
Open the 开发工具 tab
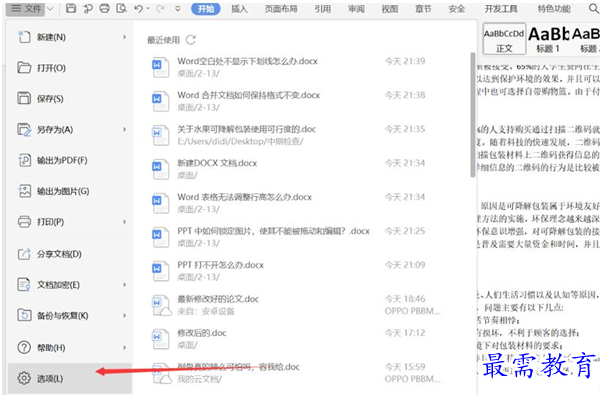click(501, 8)
